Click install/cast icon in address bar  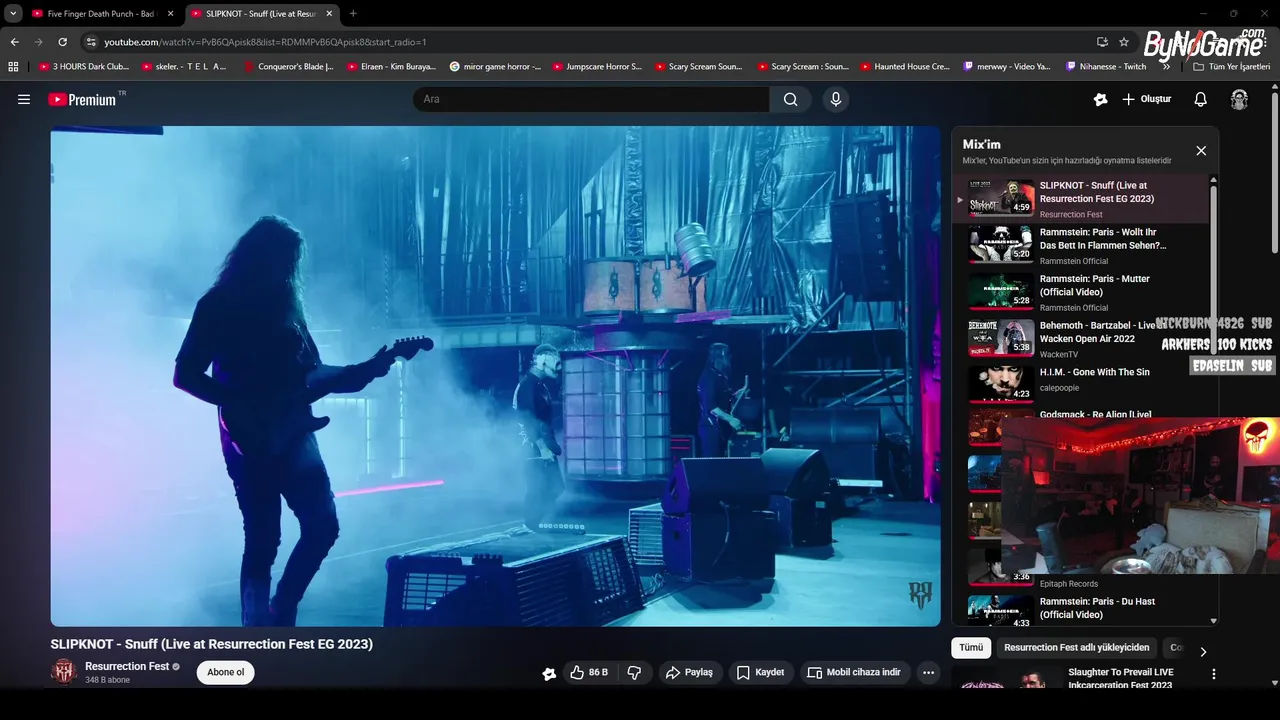click(x=1102, y=42)
